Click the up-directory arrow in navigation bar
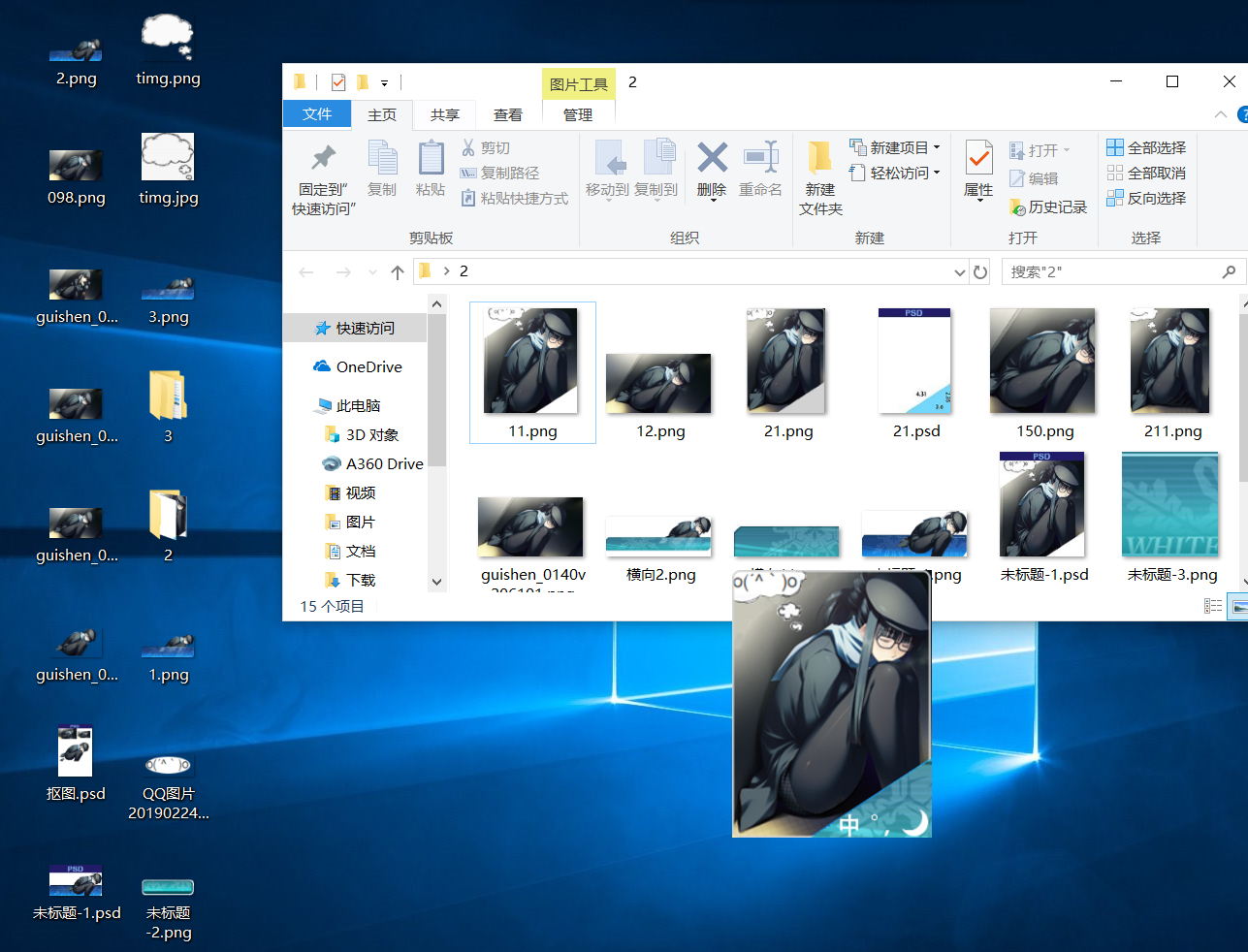The width and height of the screenshot is (1248, 952). pyautogui.click(x=398, y=272)
